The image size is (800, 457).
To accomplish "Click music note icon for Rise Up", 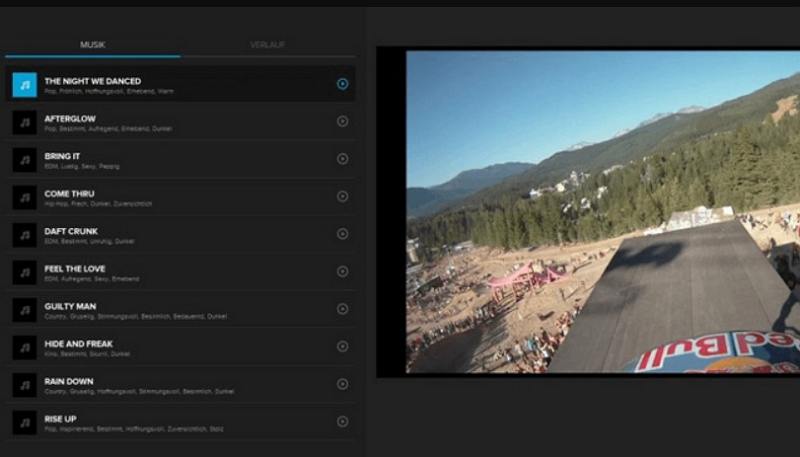I will click(24, 422).
